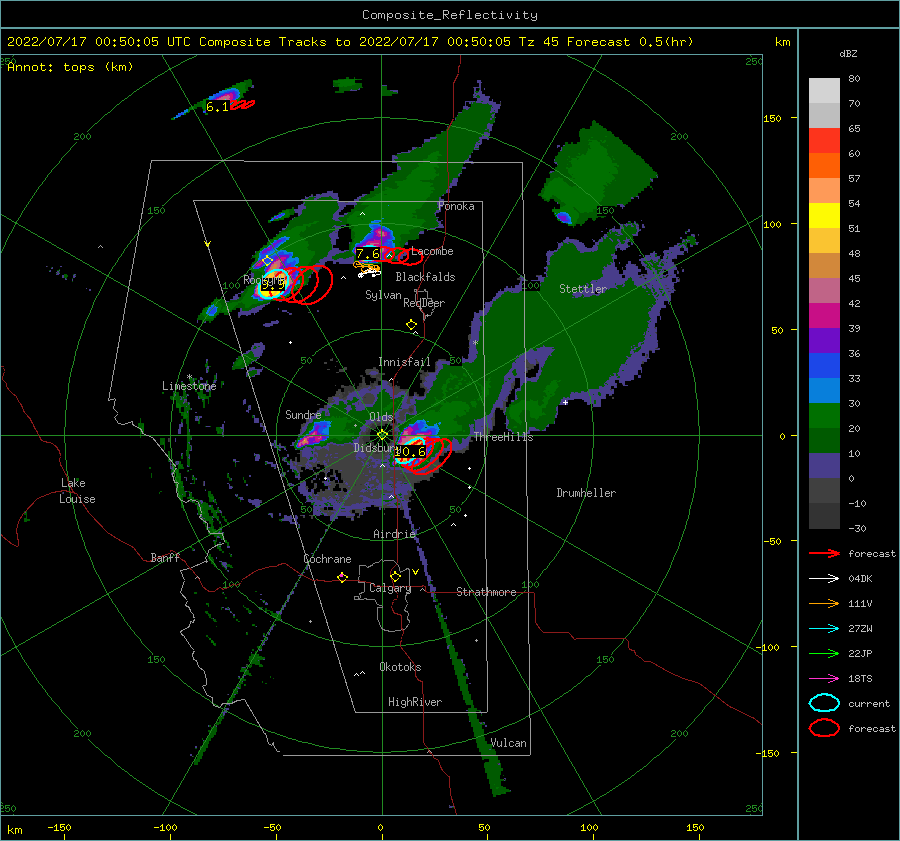Click red forecast ellipses east of Rocky storm
Image resolution: width=900 pixels, height=841 pixels.
[309, 284]
